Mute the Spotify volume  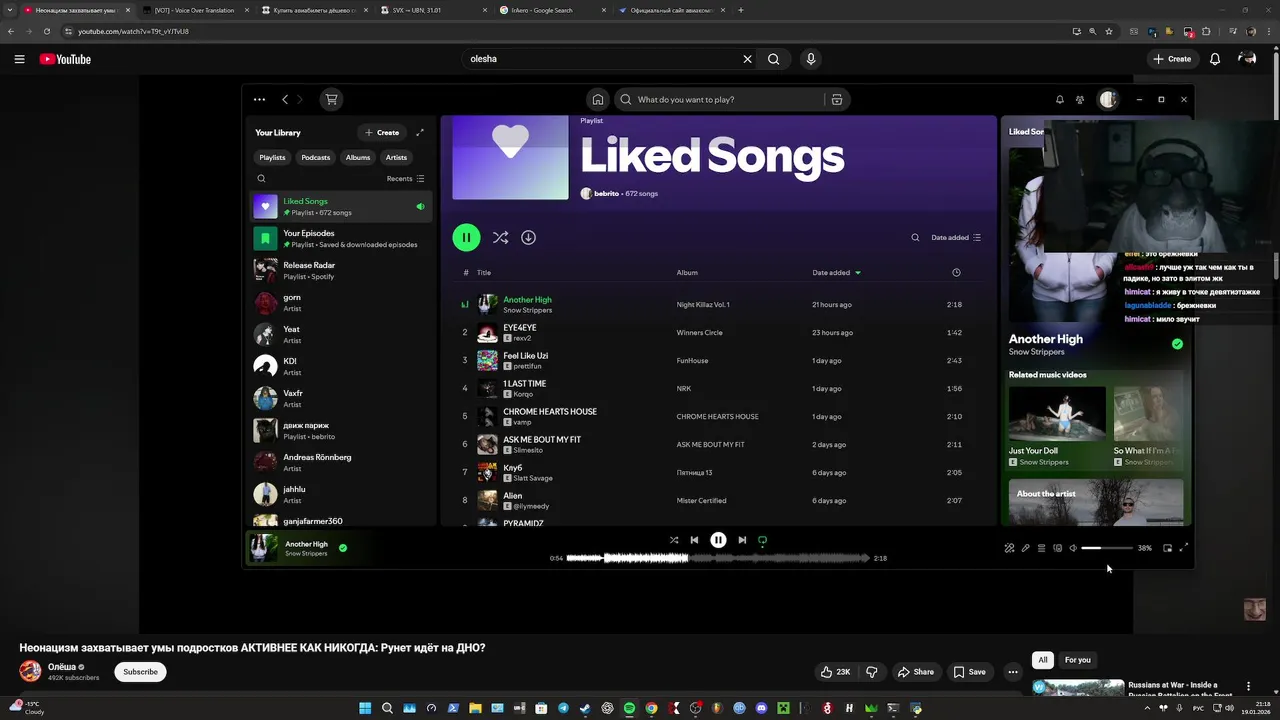1073,548
